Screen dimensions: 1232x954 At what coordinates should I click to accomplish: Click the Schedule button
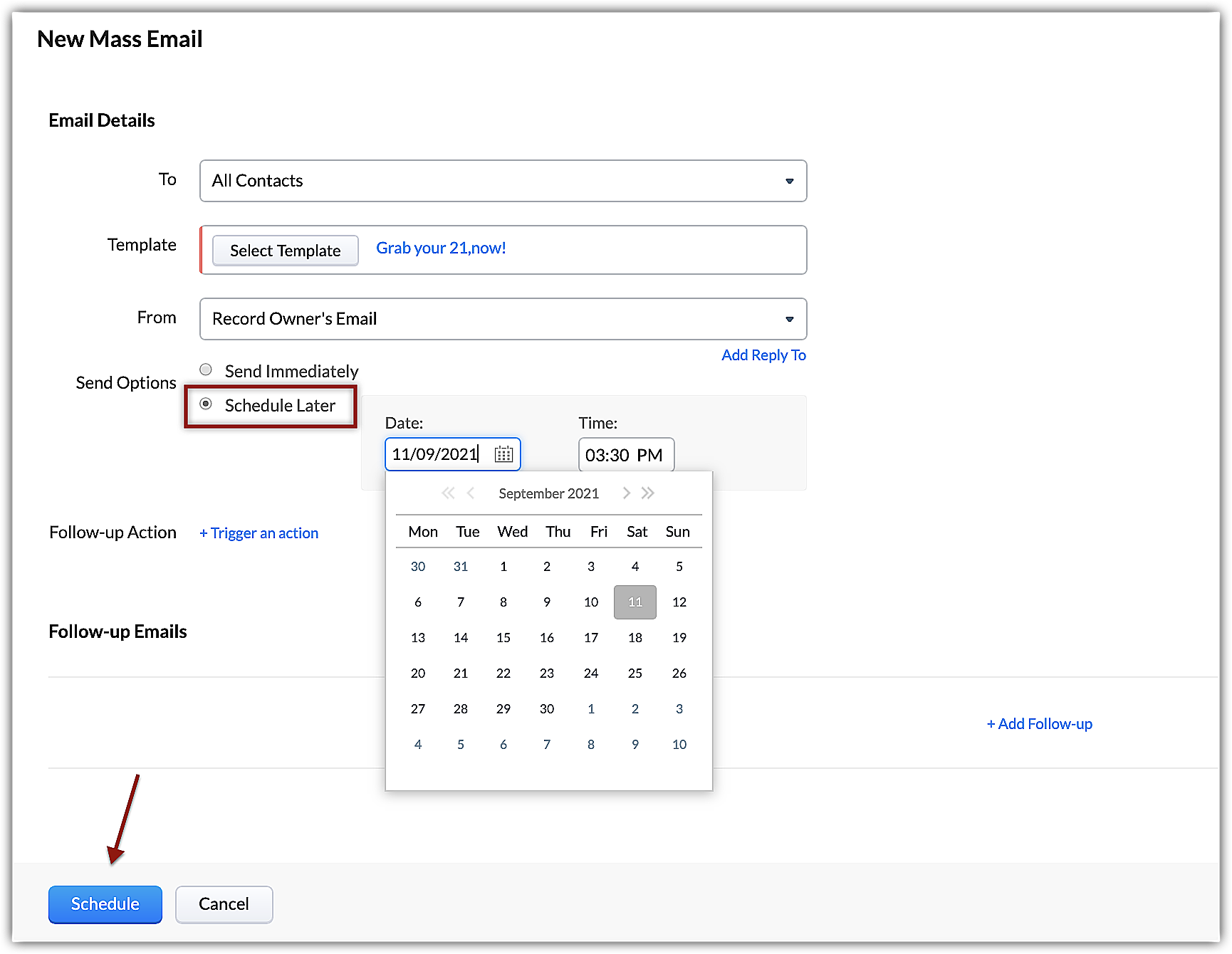click(105, 904)
